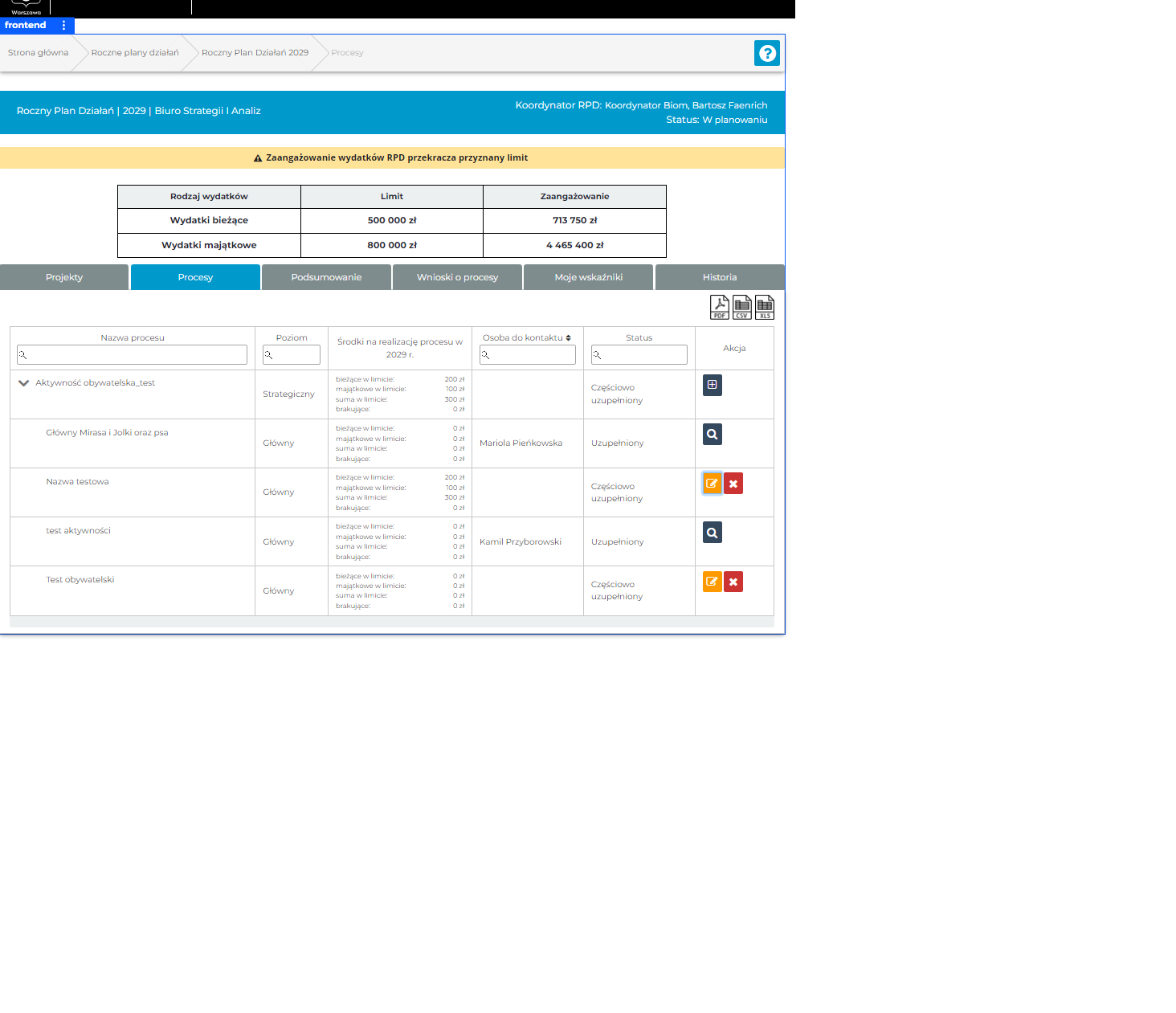
Task: Click plus icon for Aktywność obywatelska_test
Action: pyautogui.click(x=712, y=385)
